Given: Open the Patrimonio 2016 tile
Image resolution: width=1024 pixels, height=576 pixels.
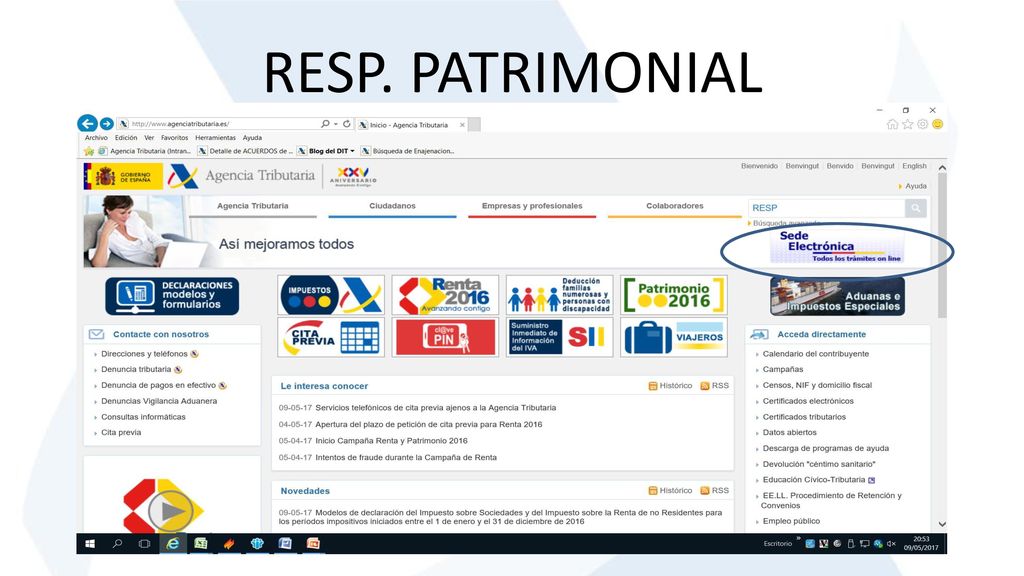Looking at the screenshot, I should point(673,295).
